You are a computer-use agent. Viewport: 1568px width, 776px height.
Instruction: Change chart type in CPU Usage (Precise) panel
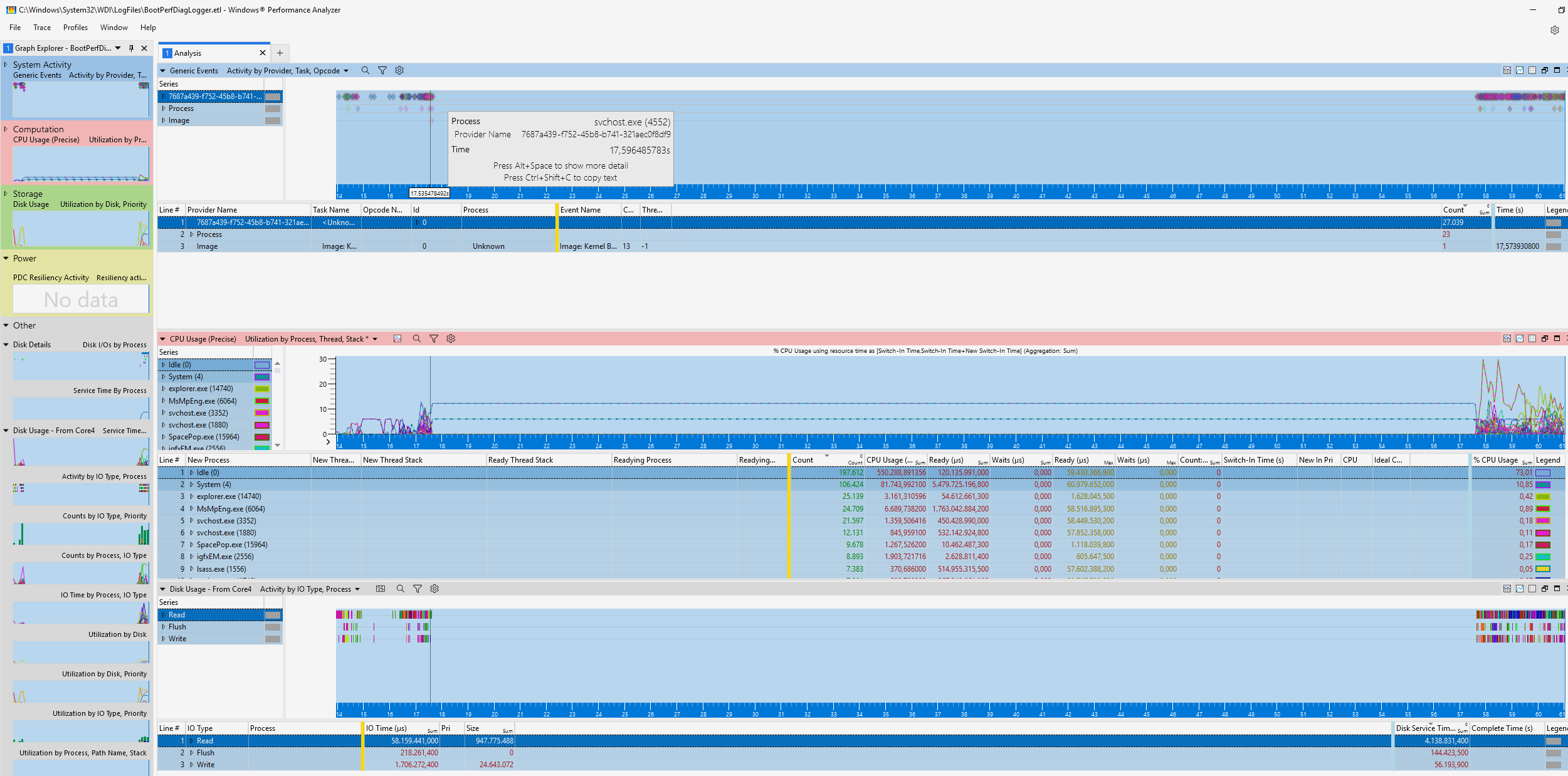coord(397,339)
